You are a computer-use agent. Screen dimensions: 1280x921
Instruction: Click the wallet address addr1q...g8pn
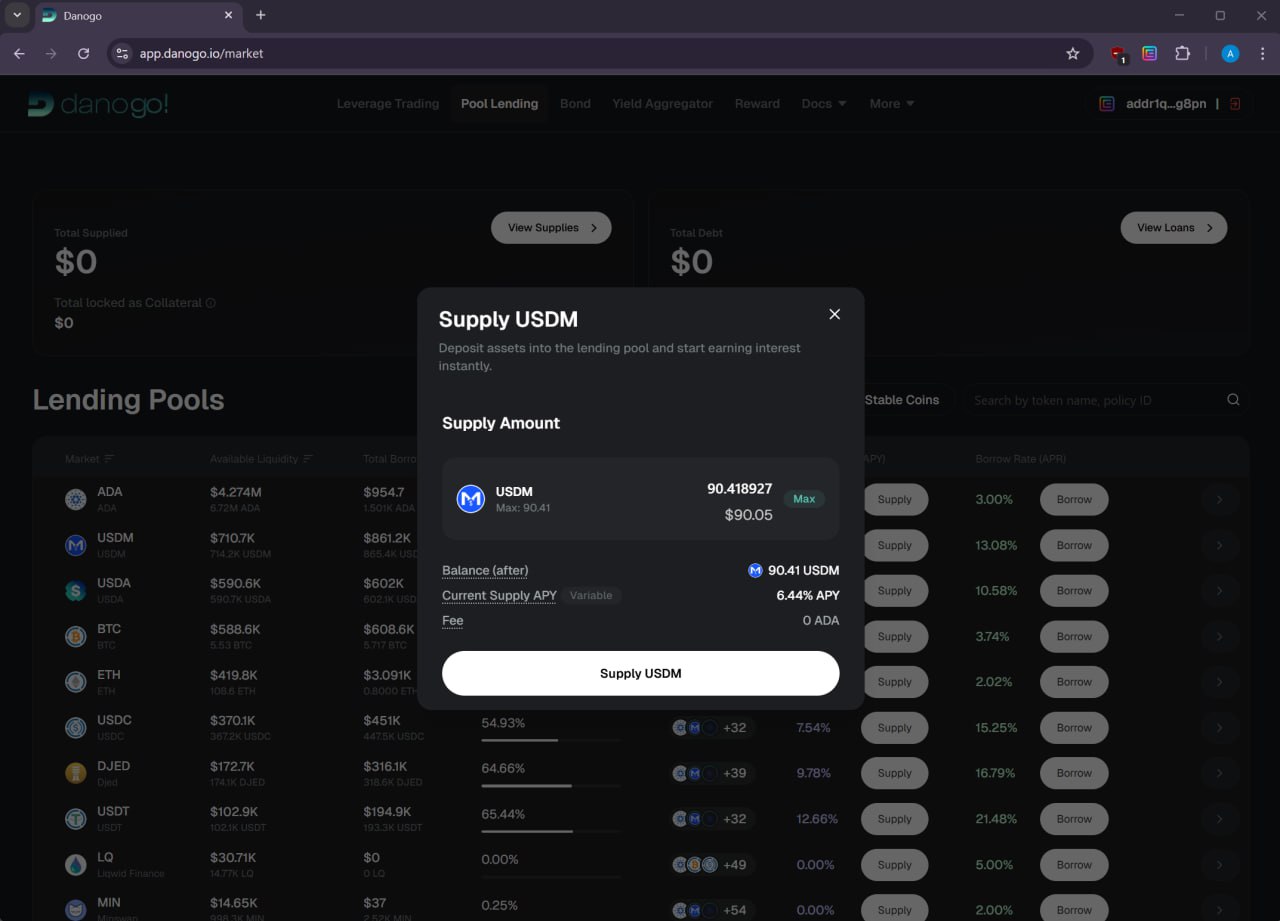click(1166, 104)
